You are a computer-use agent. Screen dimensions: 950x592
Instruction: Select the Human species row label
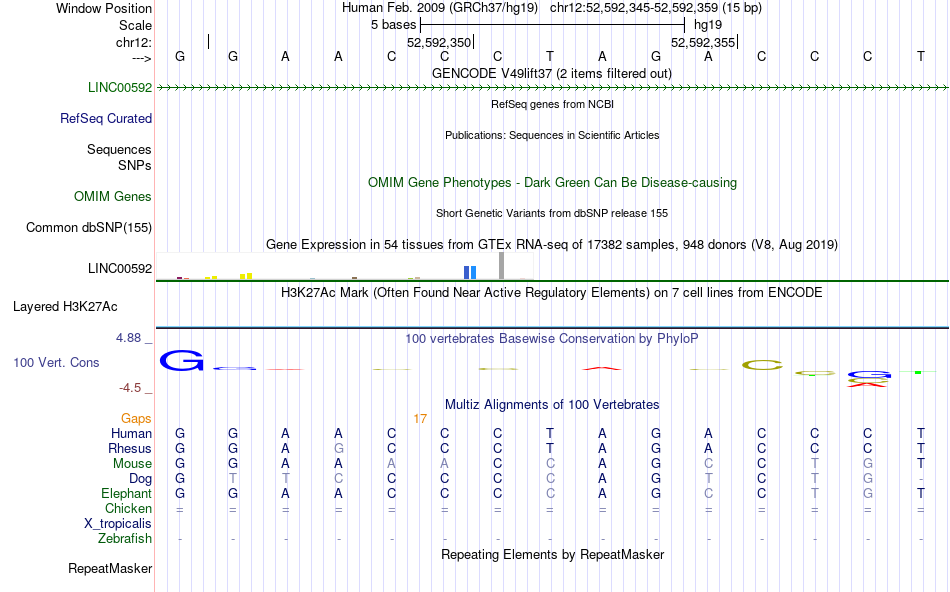pyautogui.click(x=131, y=434)
